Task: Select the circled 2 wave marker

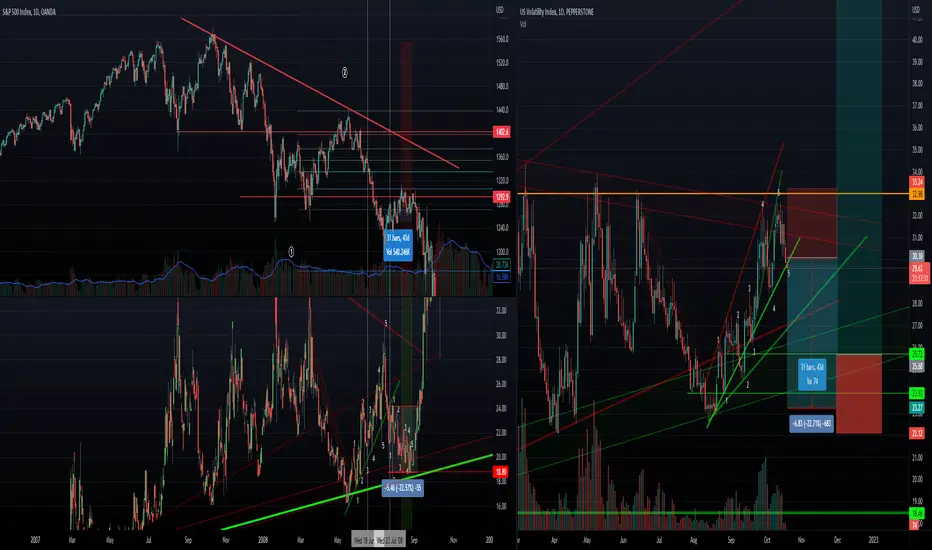Action: pos(344,73)
